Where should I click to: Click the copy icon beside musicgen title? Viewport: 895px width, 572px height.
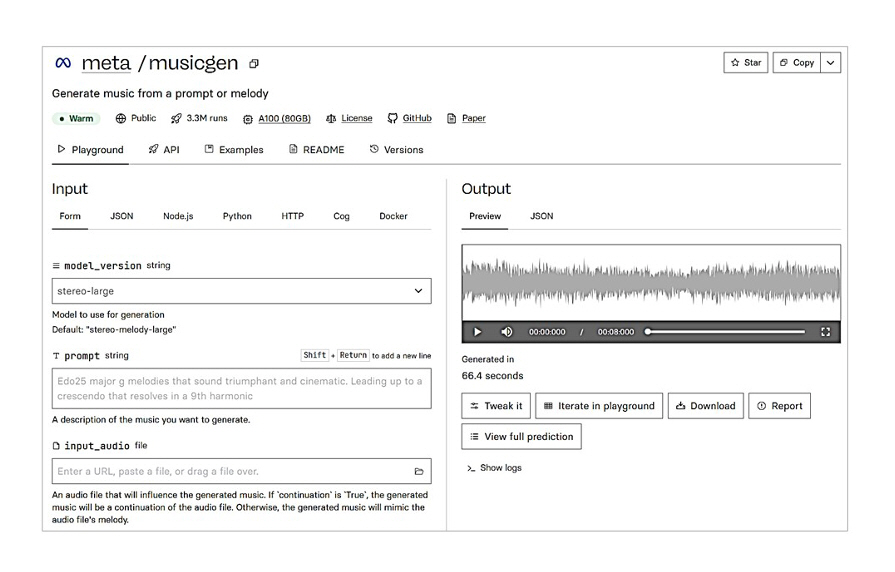pos(254,64)
